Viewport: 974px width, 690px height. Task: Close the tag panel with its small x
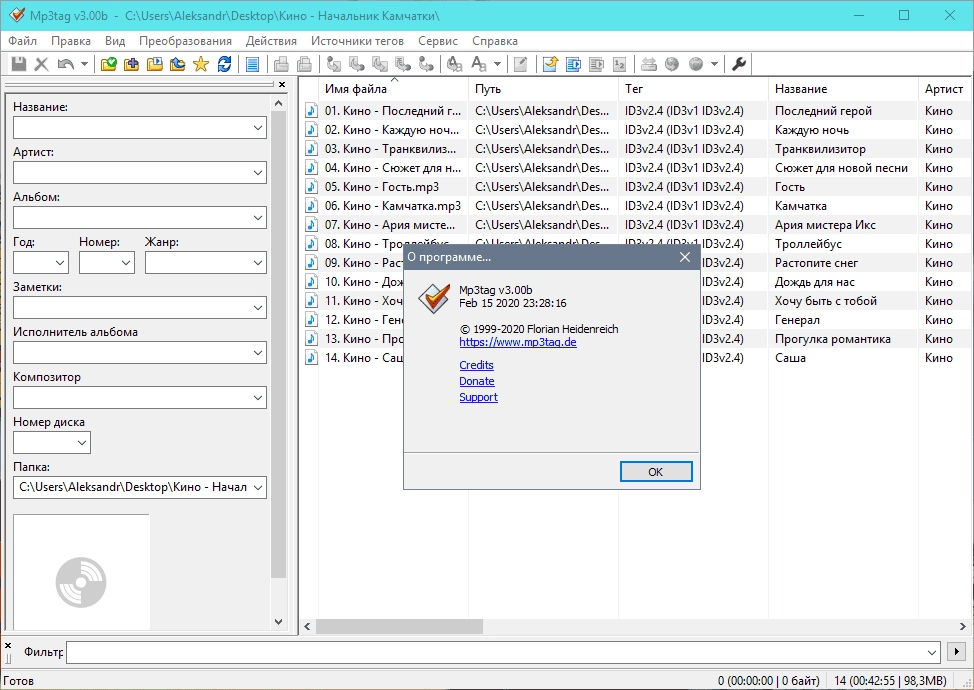click(282, 84)
